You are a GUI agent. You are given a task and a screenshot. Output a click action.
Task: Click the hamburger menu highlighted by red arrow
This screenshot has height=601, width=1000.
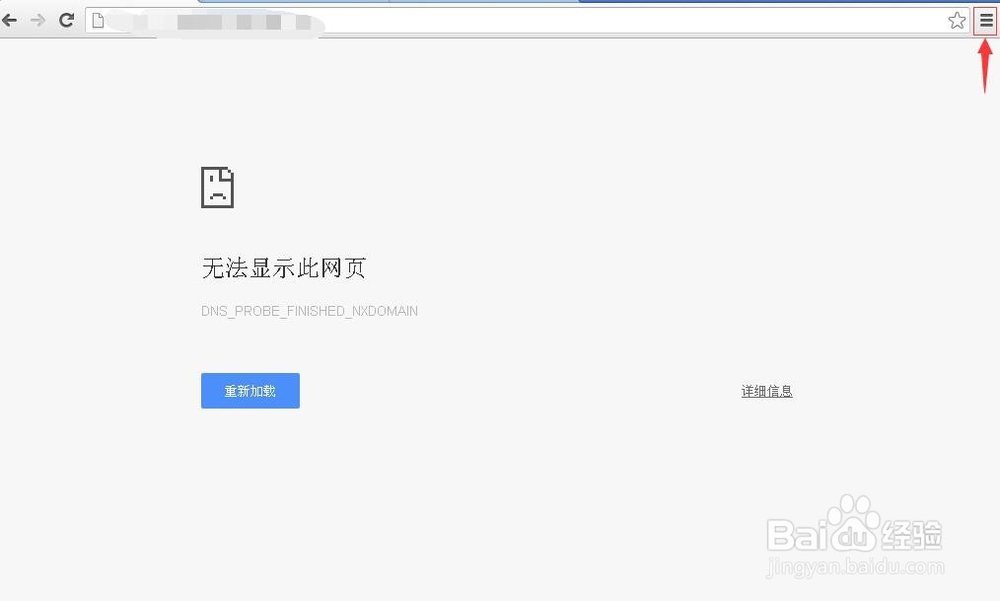pyautogui.click(x=985, y=19)
